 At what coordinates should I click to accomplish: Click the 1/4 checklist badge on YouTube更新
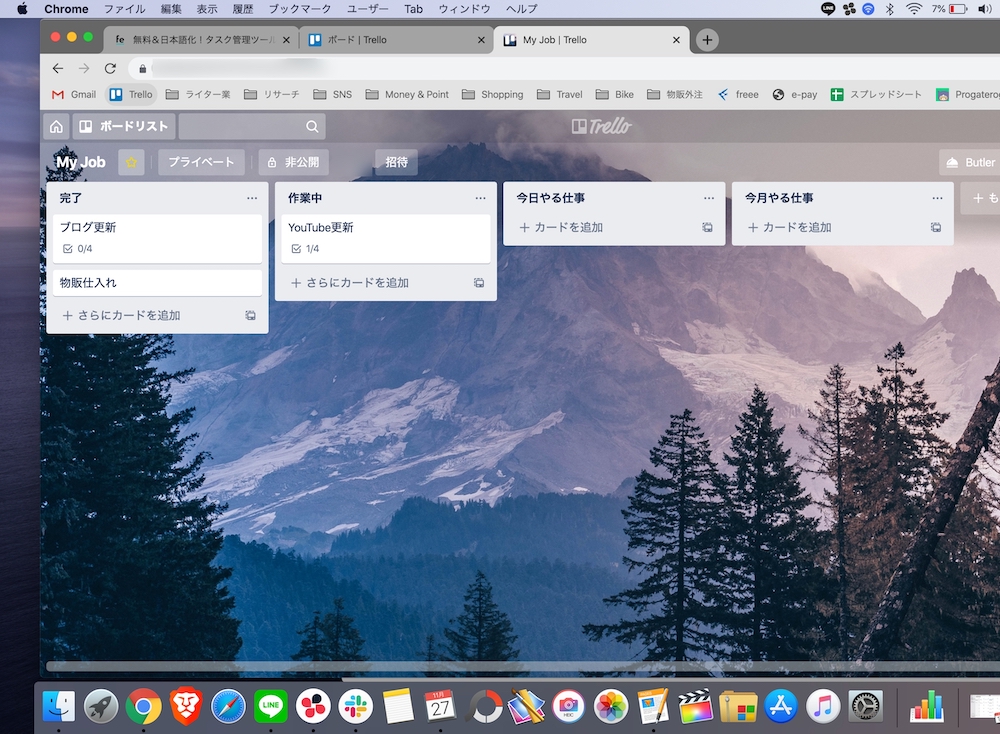point(305,249)
